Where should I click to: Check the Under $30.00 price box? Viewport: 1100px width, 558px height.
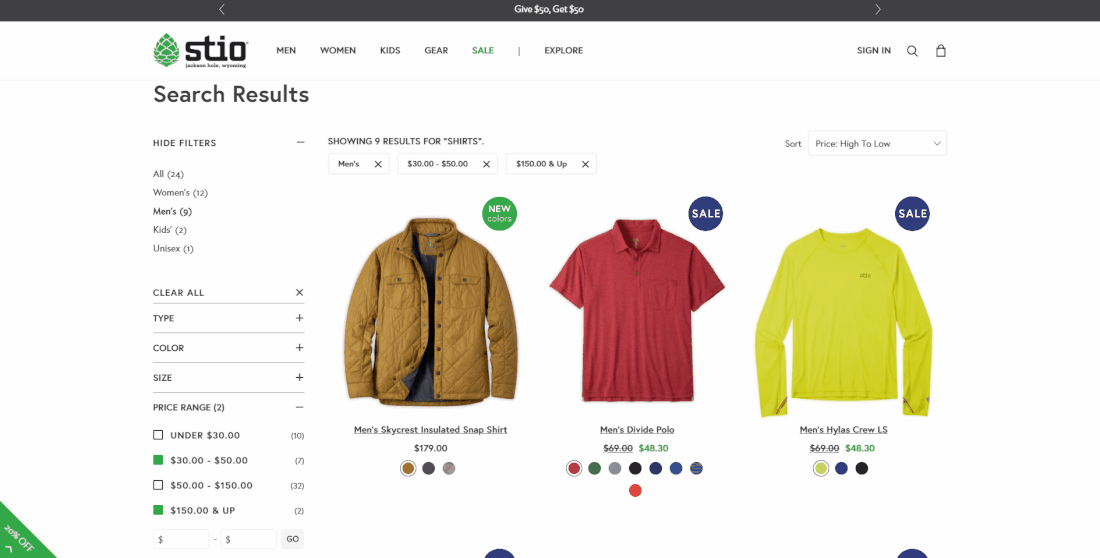tap(158, 435)
